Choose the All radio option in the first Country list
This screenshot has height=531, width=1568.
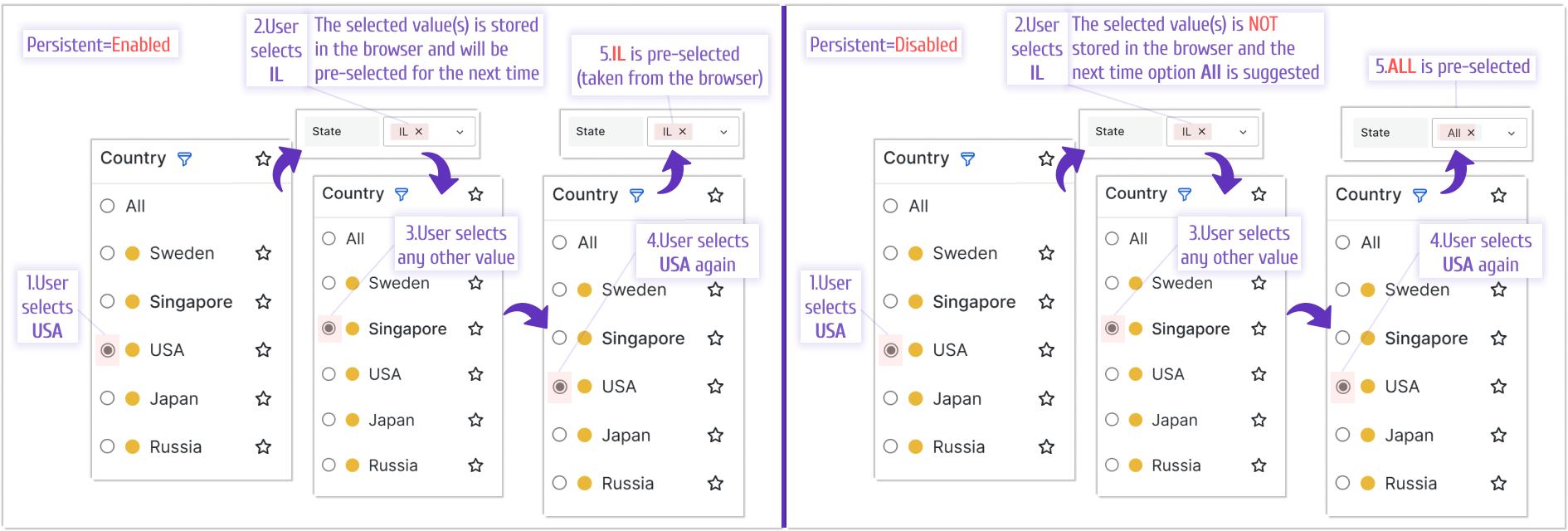click(108, 206)
